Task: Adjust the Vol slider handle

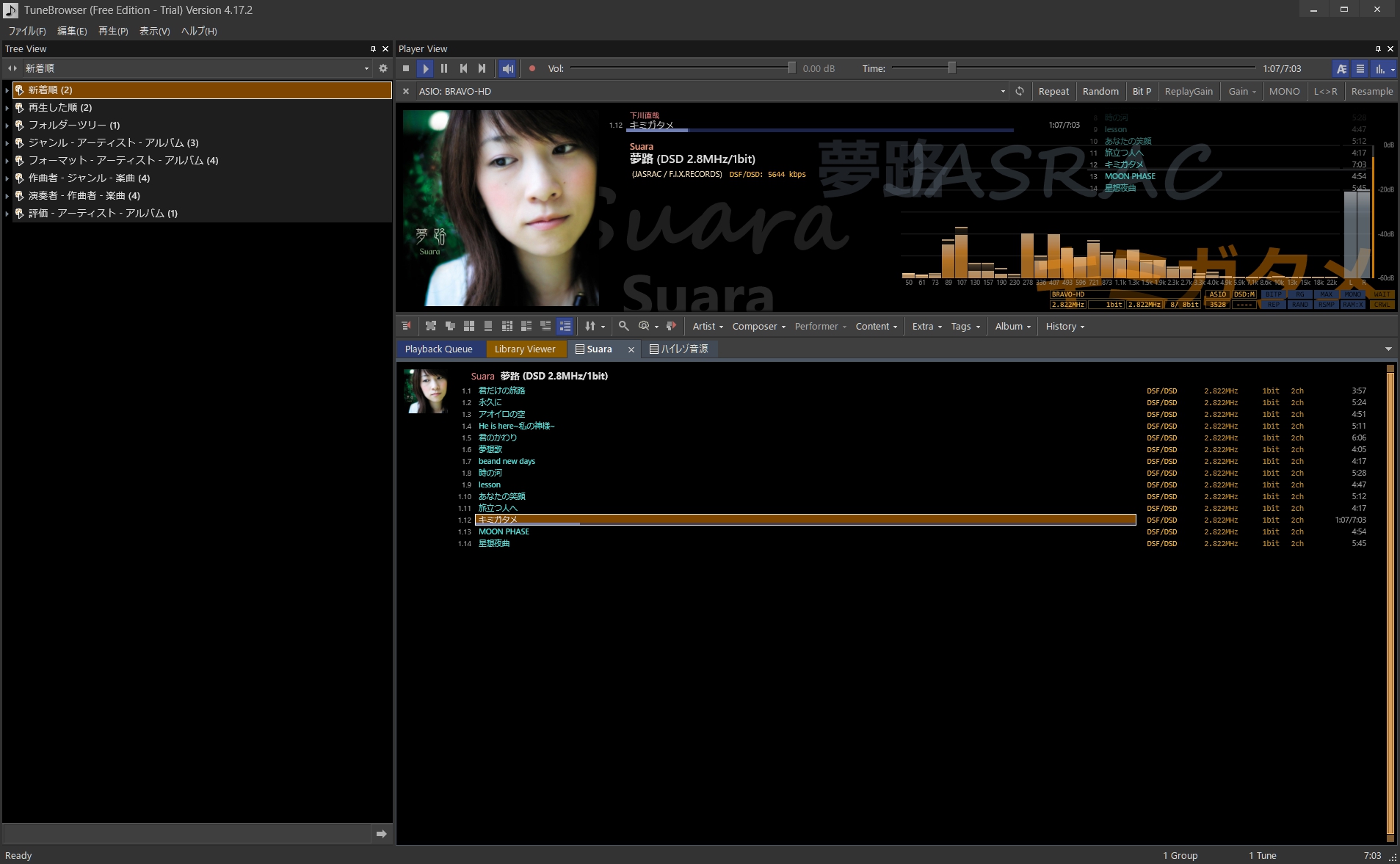Action: (791, 68)
